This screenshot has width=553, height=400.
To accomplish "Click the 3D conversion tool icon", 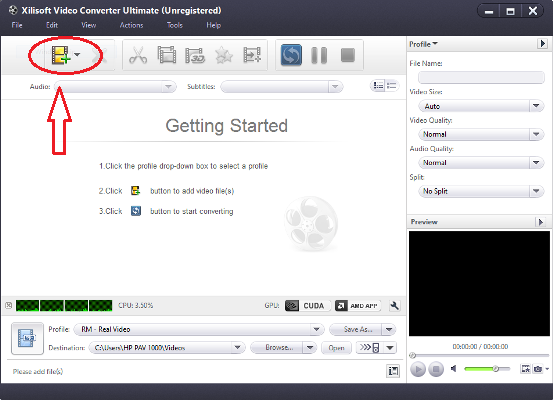I will click(x=195, y=55).
